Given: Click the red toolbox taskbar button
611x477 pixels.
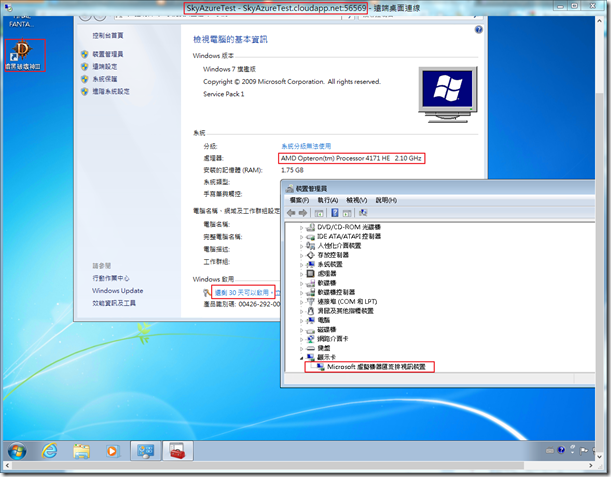Looking at the screenshot, I should point(178,451).
